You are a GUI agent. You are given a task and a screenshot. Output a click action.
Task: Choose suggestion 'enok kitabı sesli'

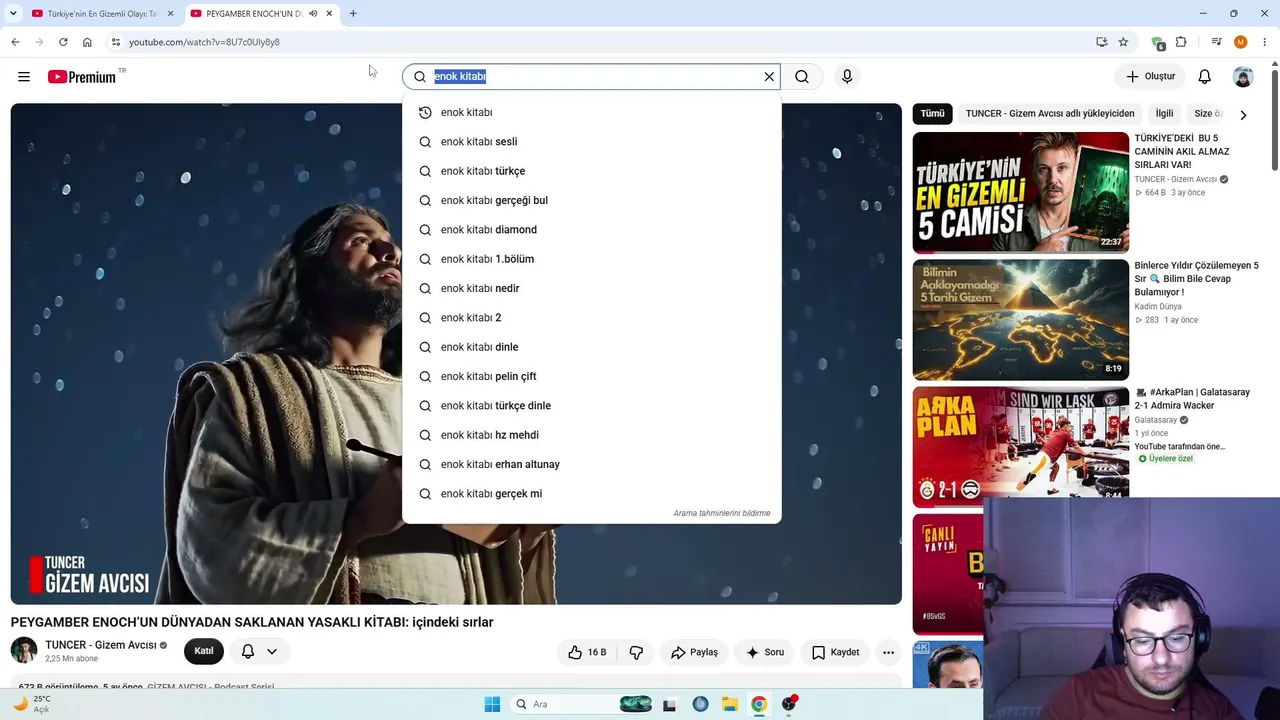pyautogui.click(x=592, y=142)
